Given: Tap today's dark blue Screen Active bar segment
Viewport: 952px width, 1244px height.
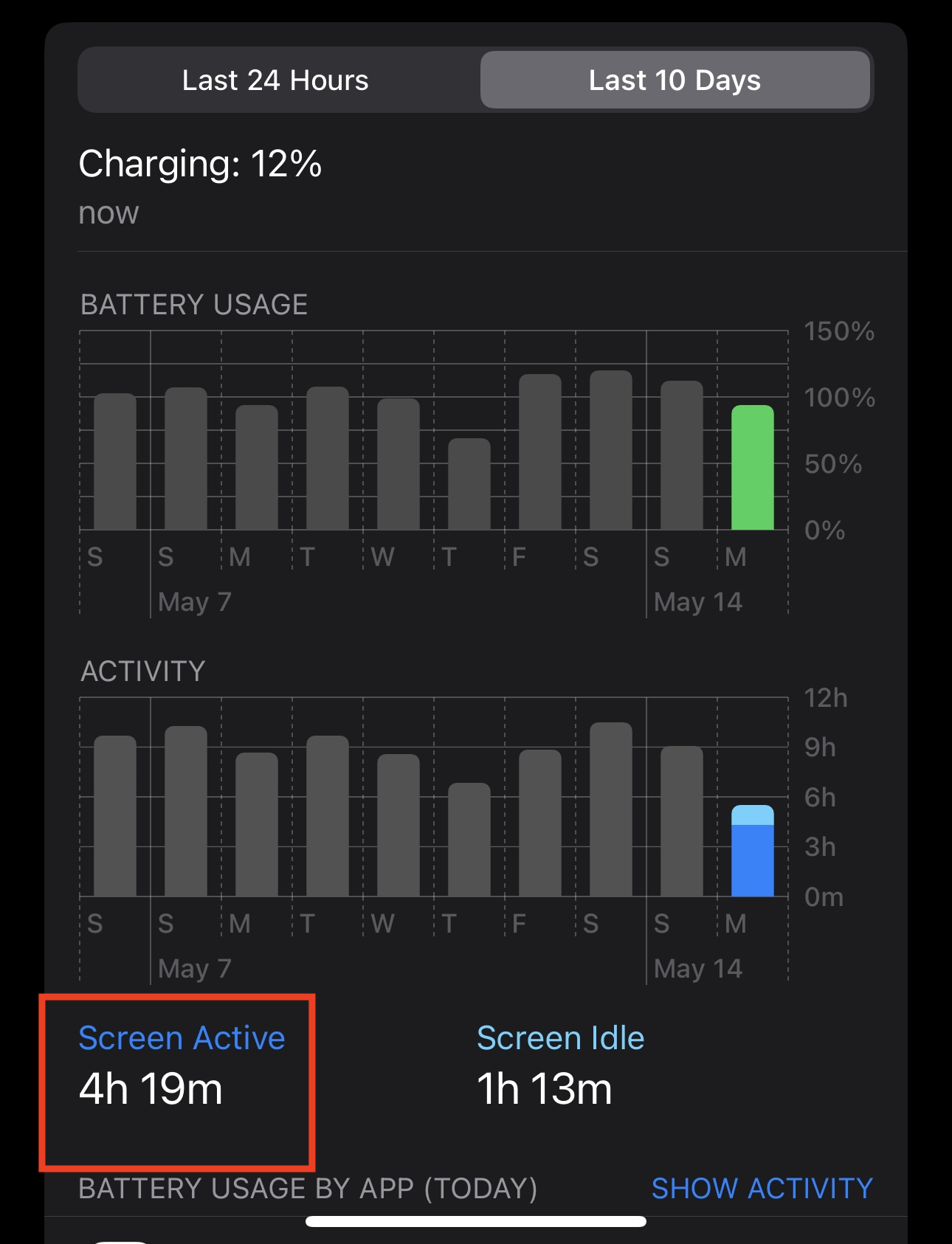Looking at the screenshot, I should pyautogui.click(x=752, y=860).
